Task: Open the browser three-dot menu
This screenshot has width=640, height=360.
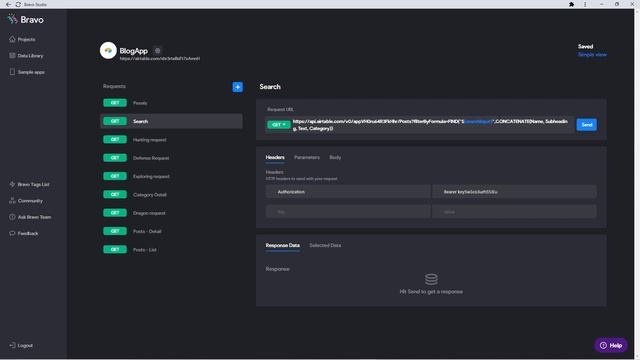Action: coord(585,4)
